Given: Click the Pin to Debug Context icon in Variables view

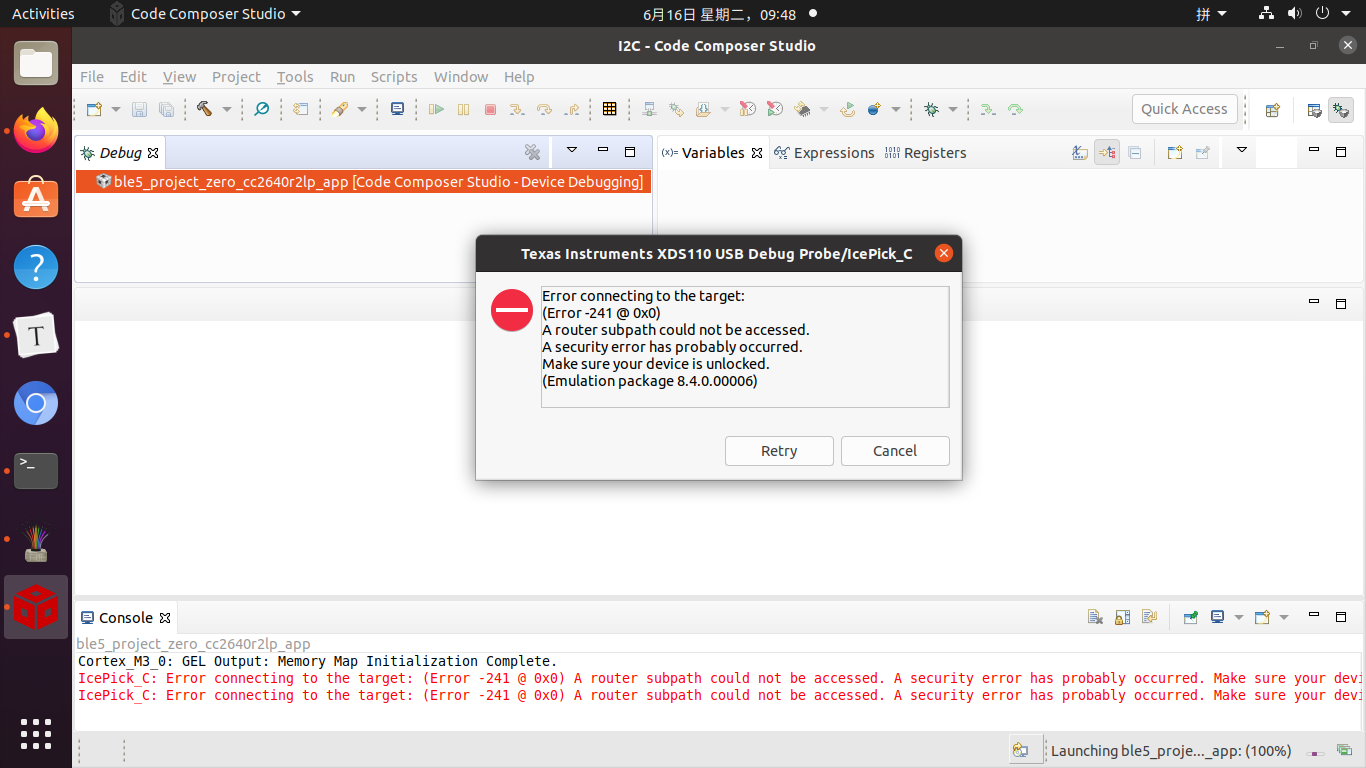Looking at the screenshot, I should [x=1202, y=153].
